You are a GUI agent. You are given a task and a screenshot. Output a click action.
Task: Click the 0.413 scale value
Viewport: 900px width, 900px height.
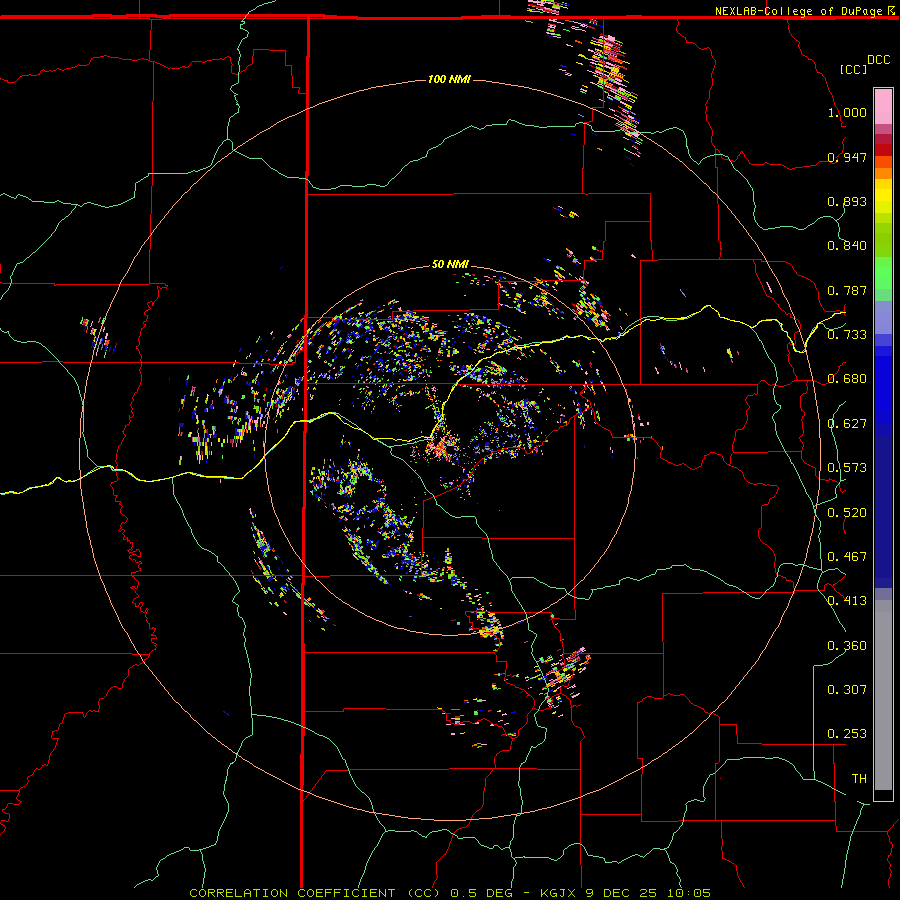[x=847, y=601]
